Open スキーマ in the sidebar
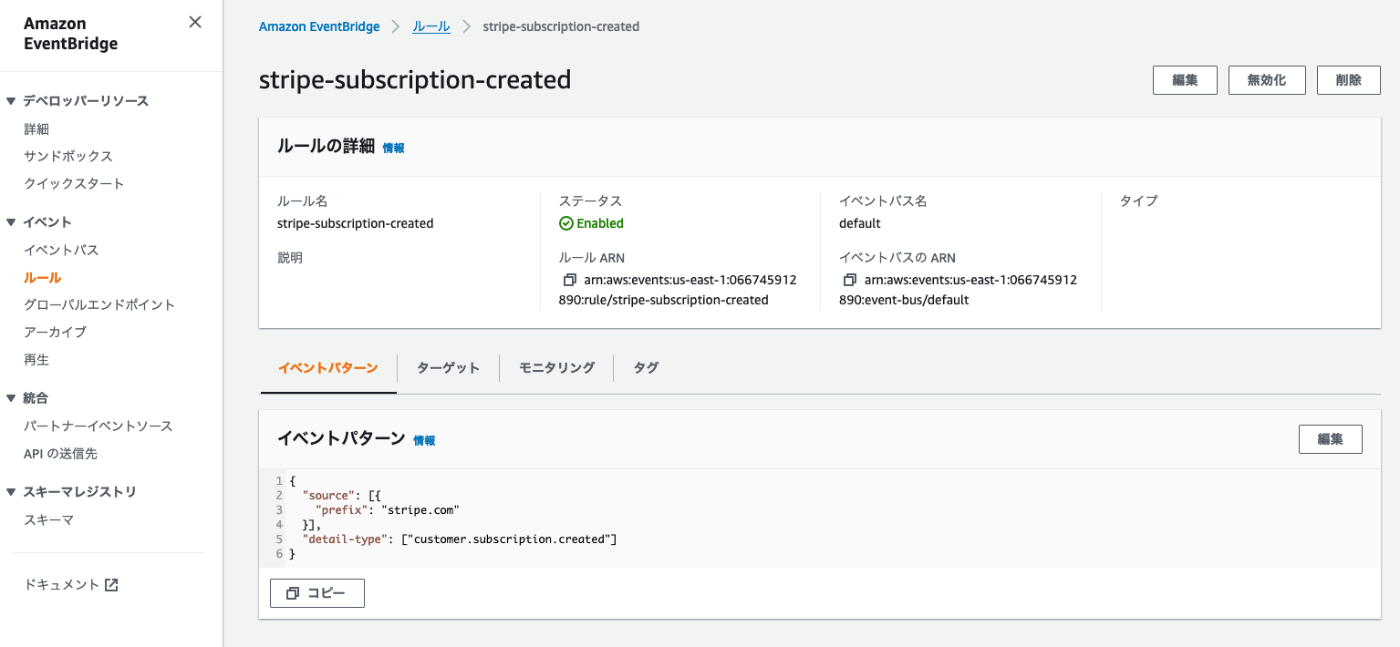Image resolution: width=1400 pixels, height=647 pixels. point(49,520)
